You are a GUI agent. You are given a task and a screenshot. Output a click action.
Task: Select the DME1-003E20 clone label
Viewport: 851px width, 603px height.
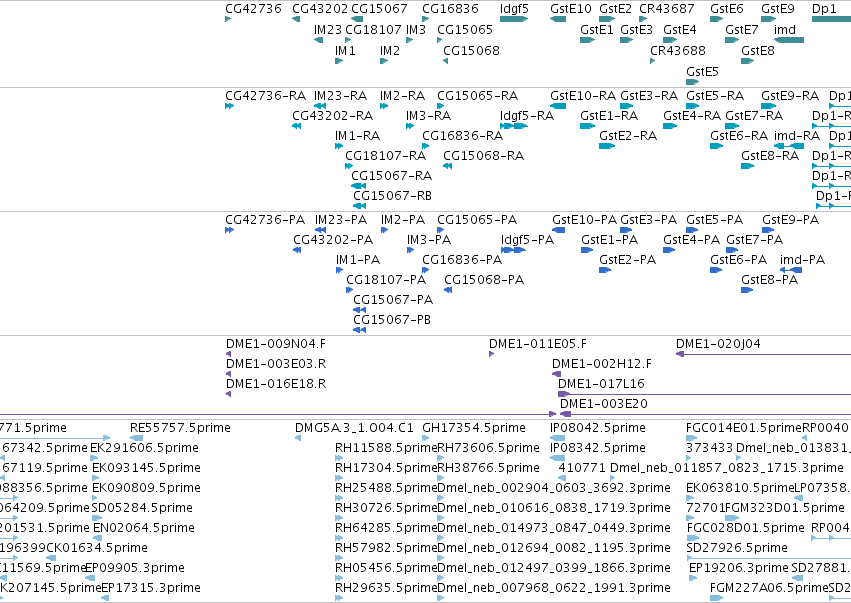pyautogui.click(x=604, y=404)
